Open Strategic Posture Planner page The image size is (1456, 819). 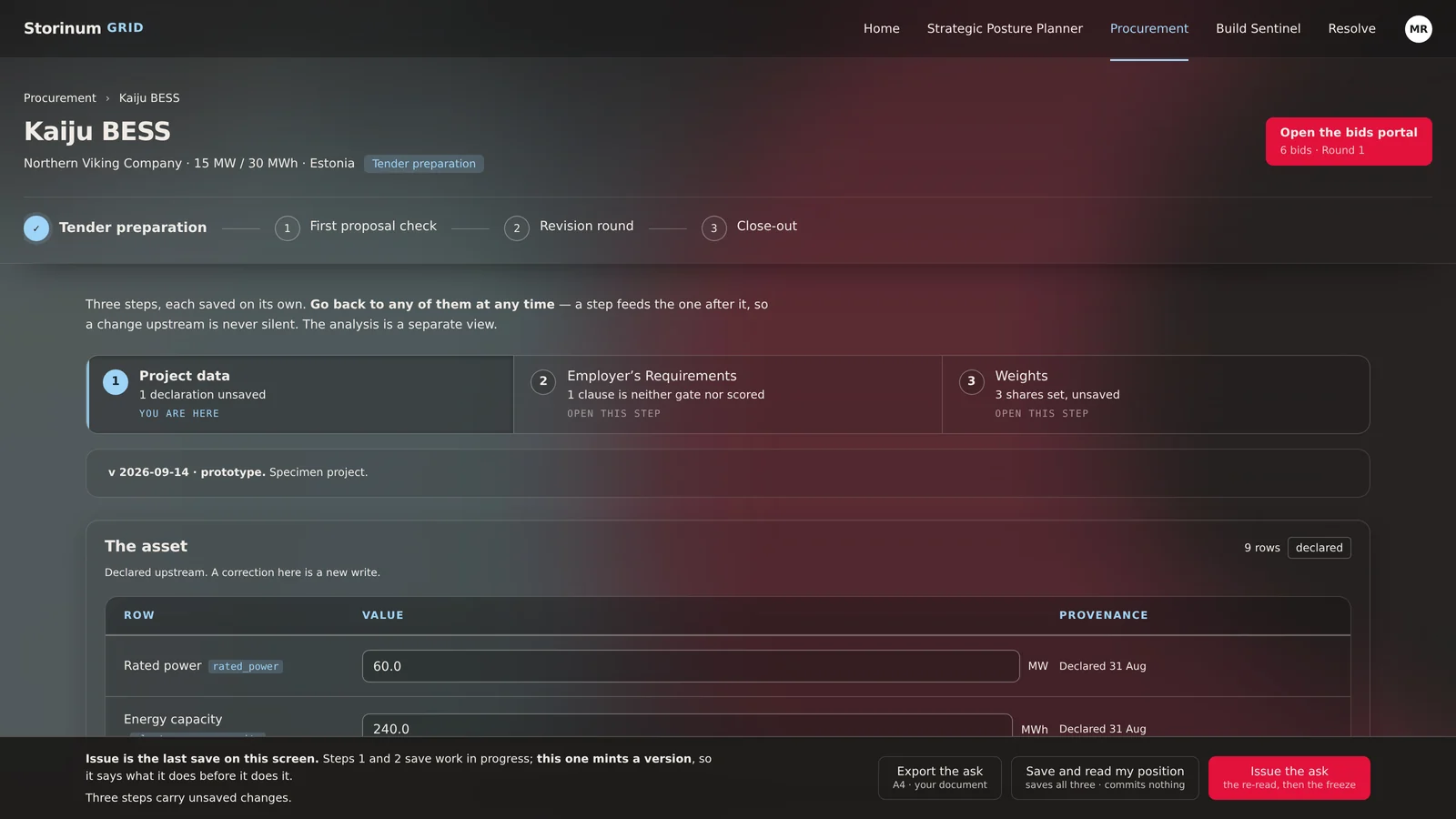(1005, 29)
